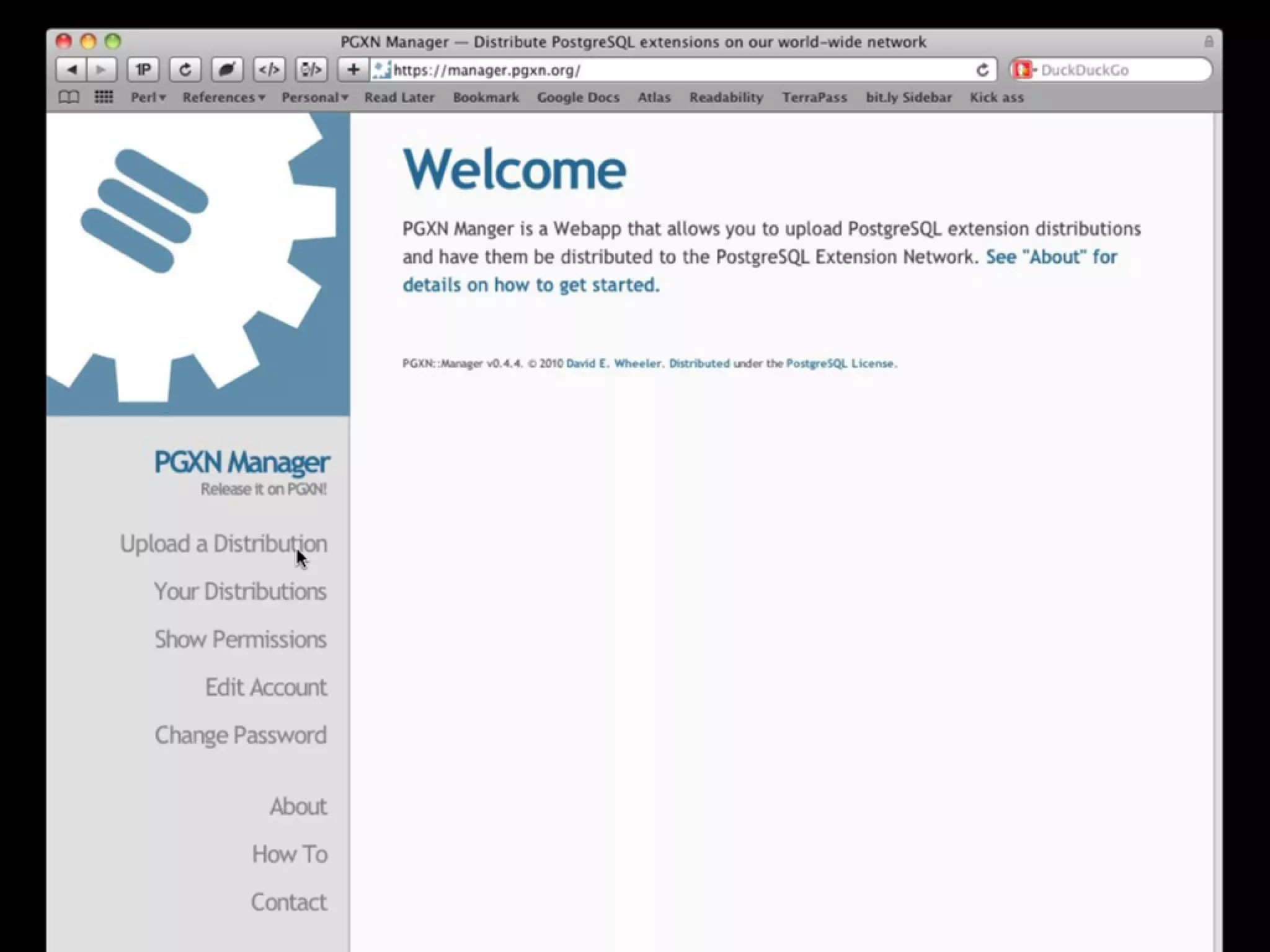The image size is (1270, 952).
Task: Open the reading list book icon
Action: [69, 97]
